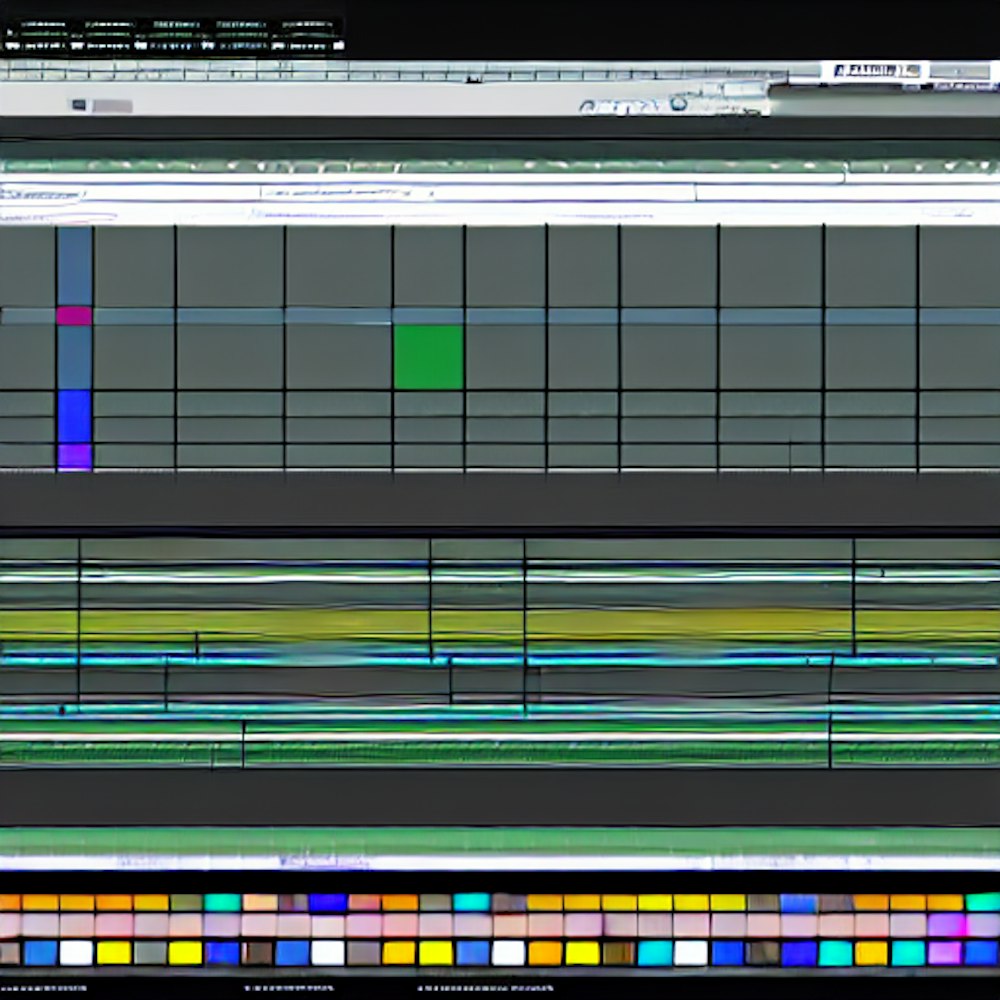Screen dimensions: 1000x1000
Task: Click the green ruler strip above the grid
Action: click(x=500, y=166)
